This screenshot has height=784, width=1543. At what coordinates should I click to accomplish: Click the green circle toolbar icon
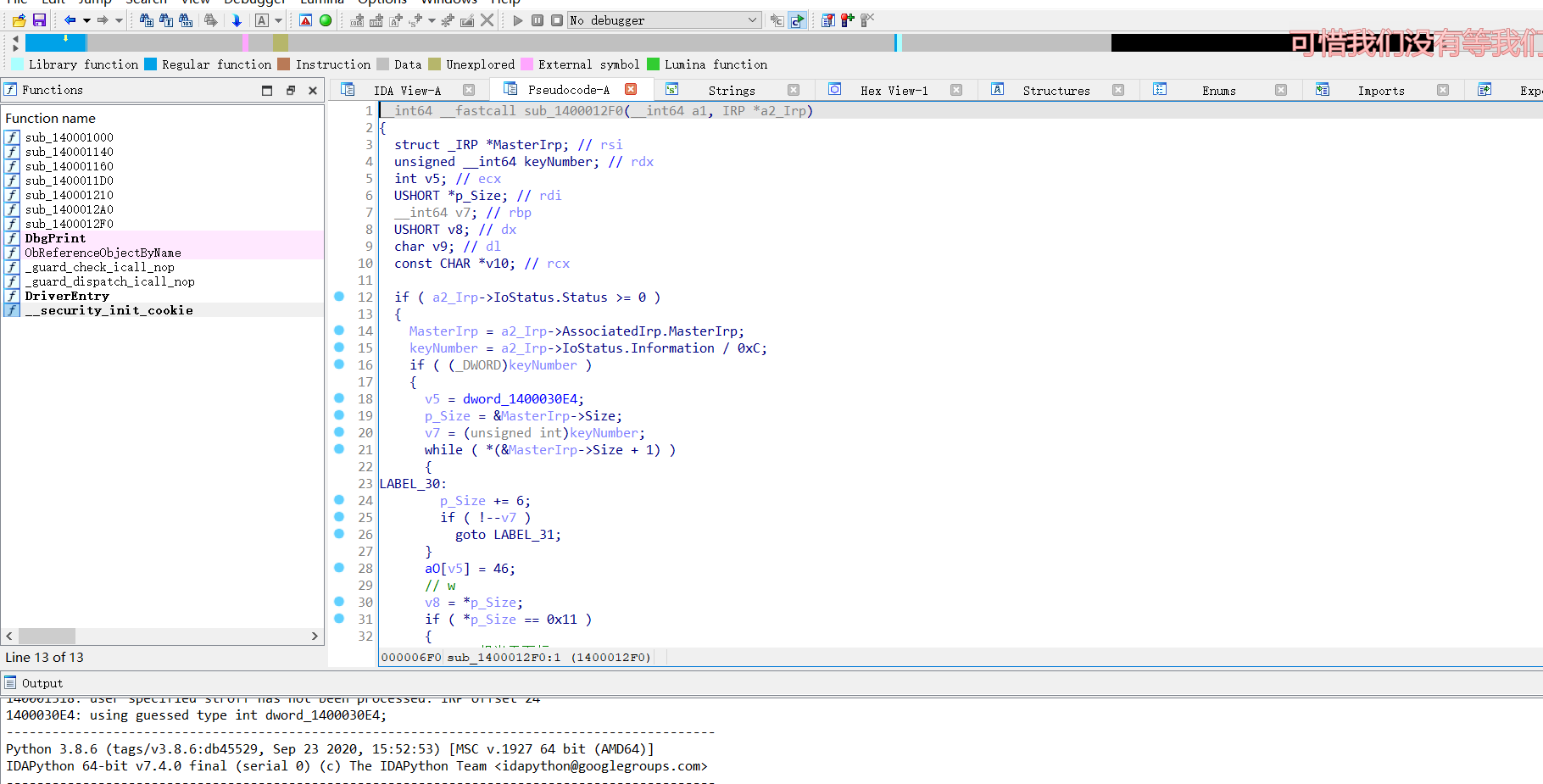326,20
